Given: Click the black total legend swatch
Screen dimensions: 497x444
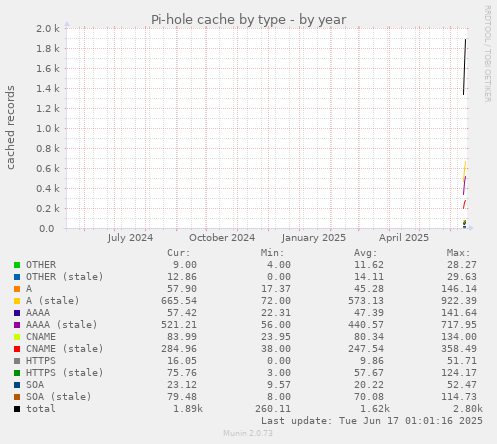Looking at the screenshot, I should point(17,409).
